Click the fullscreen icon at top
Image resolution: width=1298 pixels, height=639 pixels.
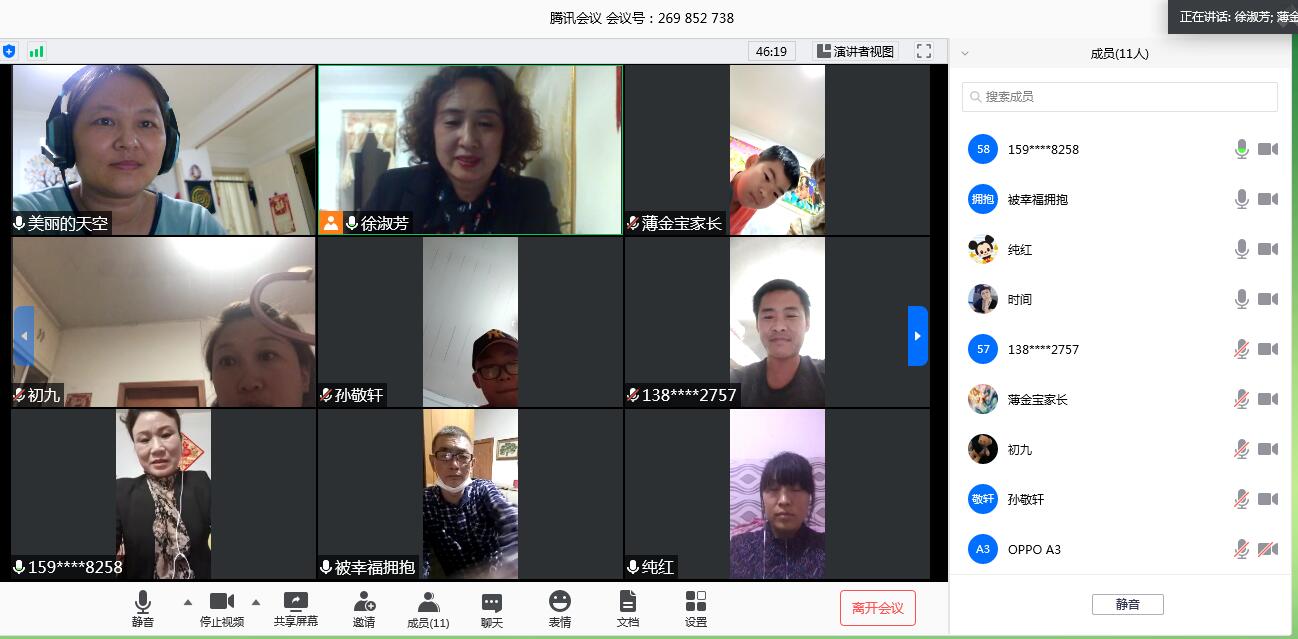click(924, 51)
